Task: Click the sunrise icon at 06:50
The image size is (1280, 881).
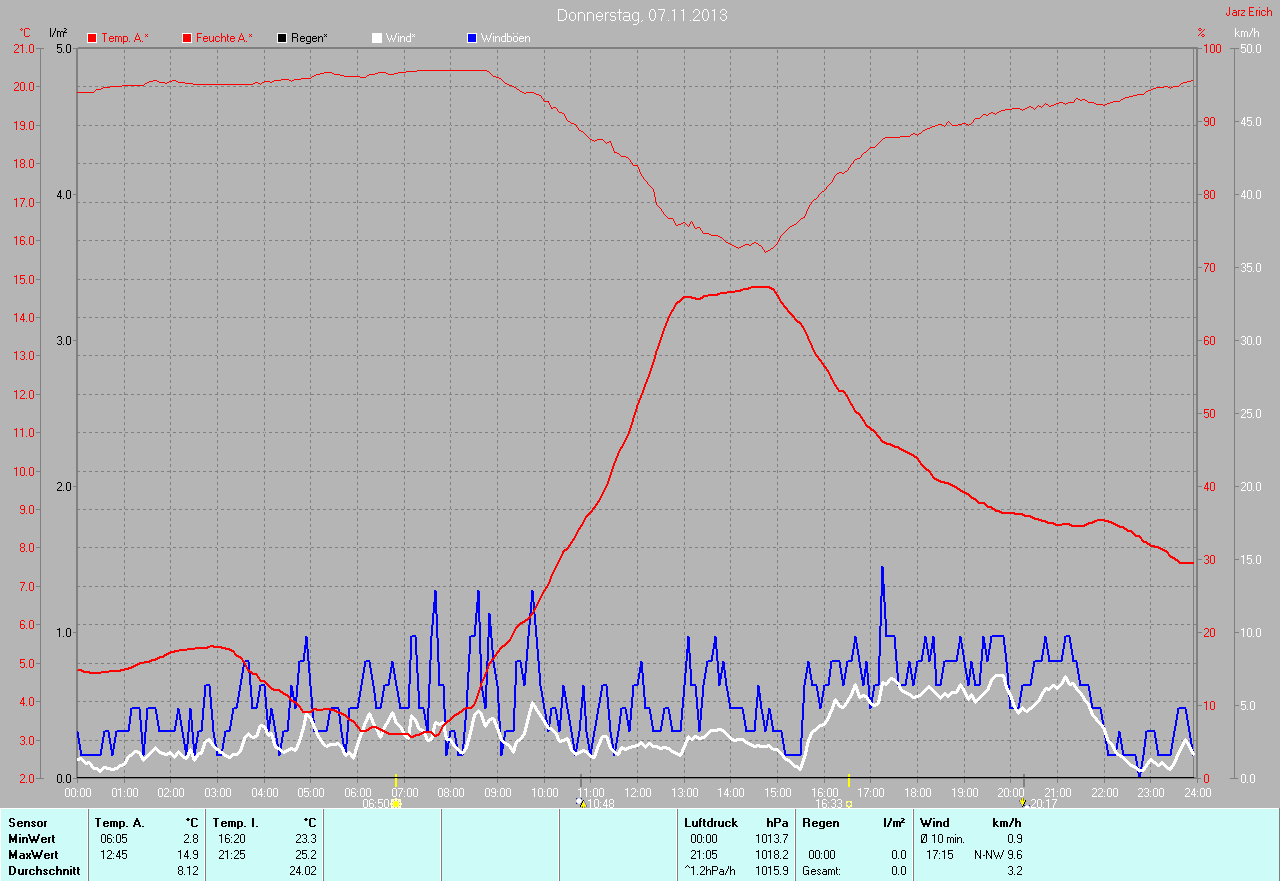Action: coord(397,803)
